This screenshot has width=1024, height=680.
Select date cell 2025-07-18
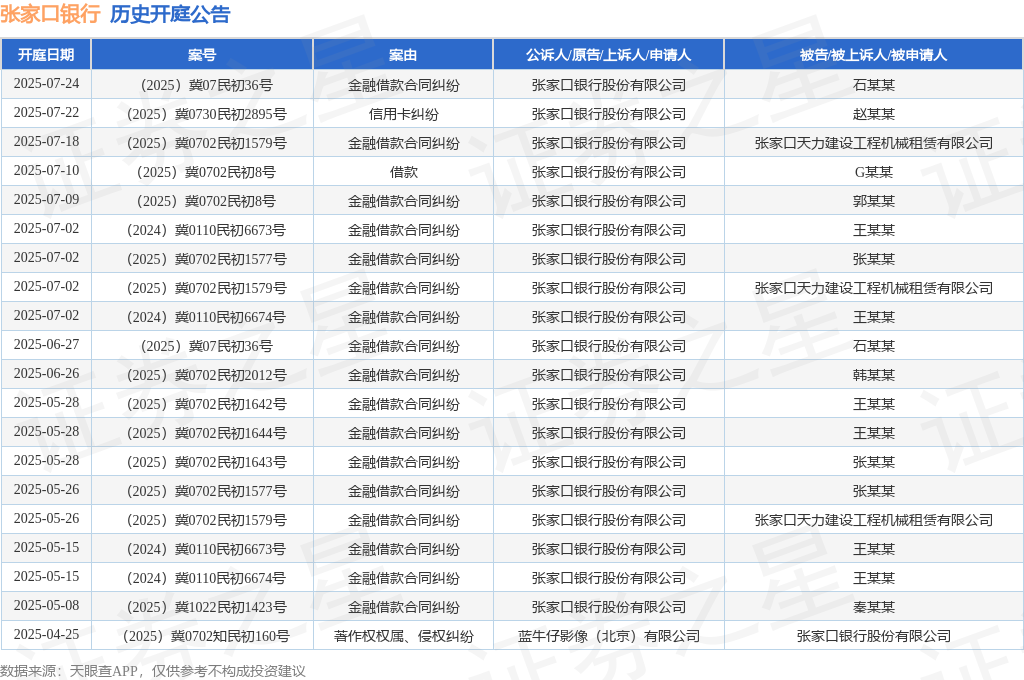pyautogui.click(x=46, y=142)
